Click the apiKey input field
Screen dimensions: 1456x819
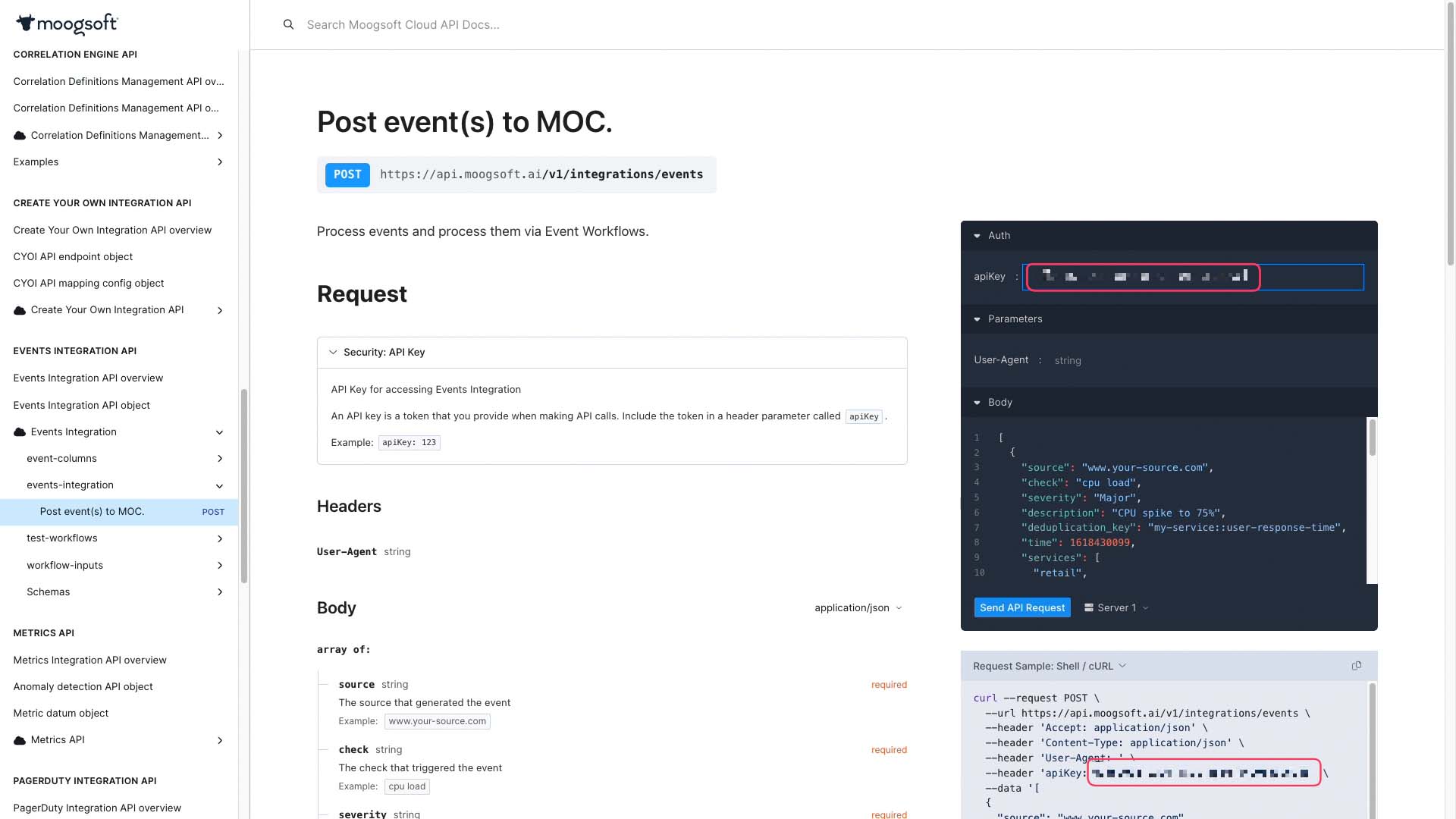click(x=1193, y=277)
